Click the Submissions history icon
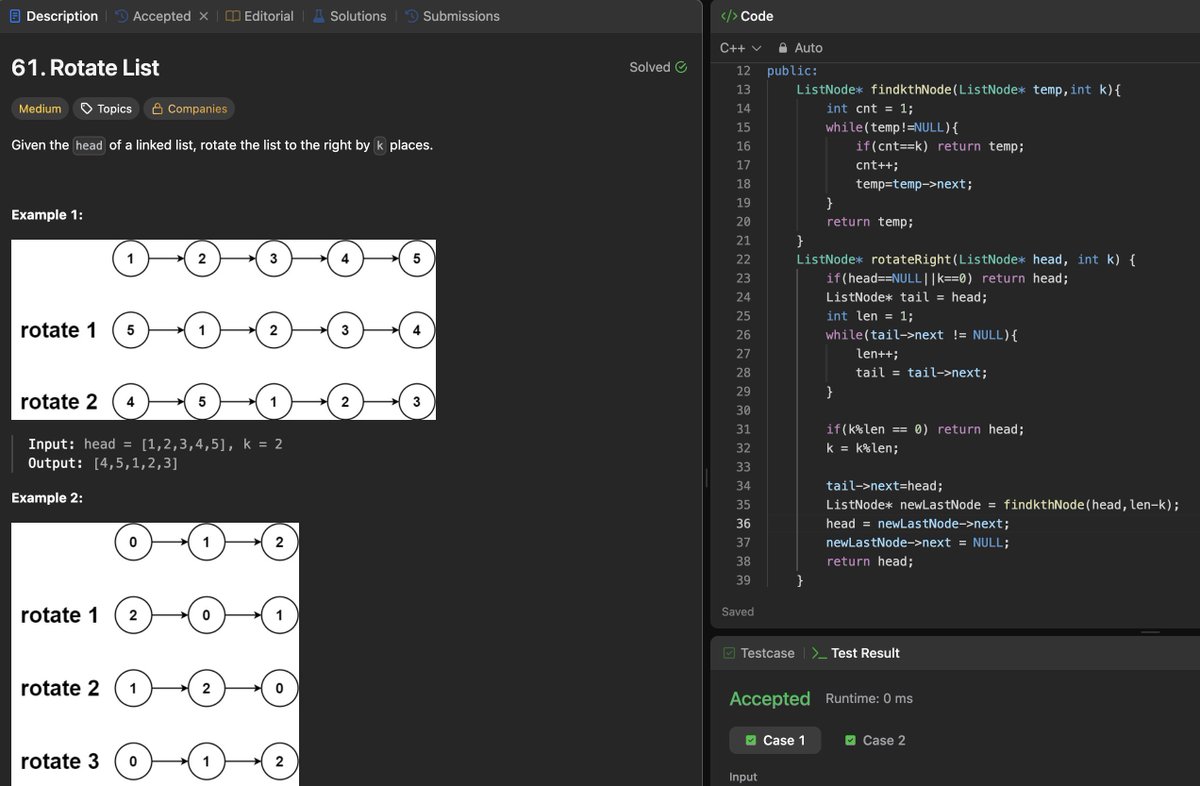This screenshot has height=786, width=1200. tap(412, 16)
